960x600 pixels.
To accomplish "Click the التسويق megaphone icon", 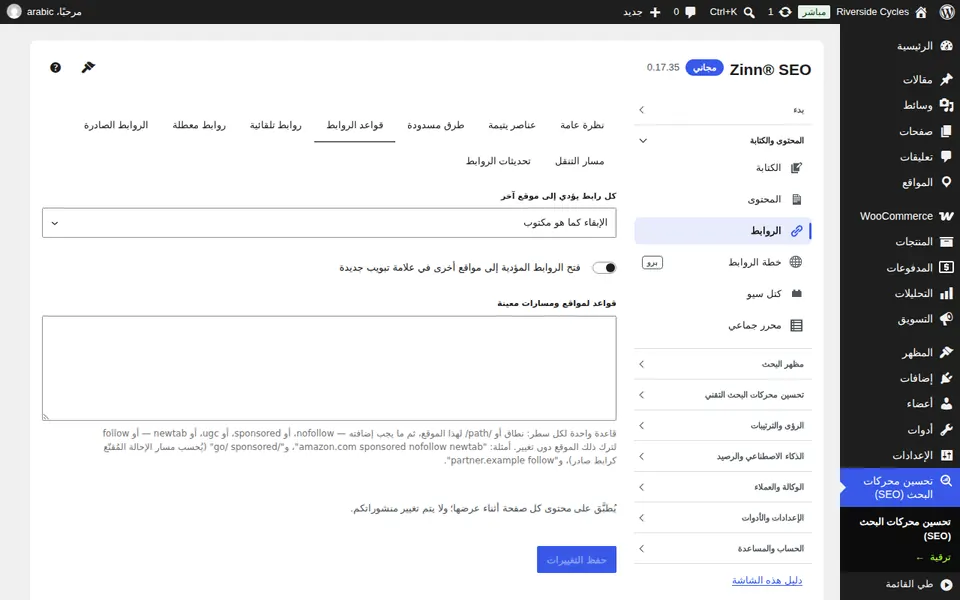I will 947,319.
